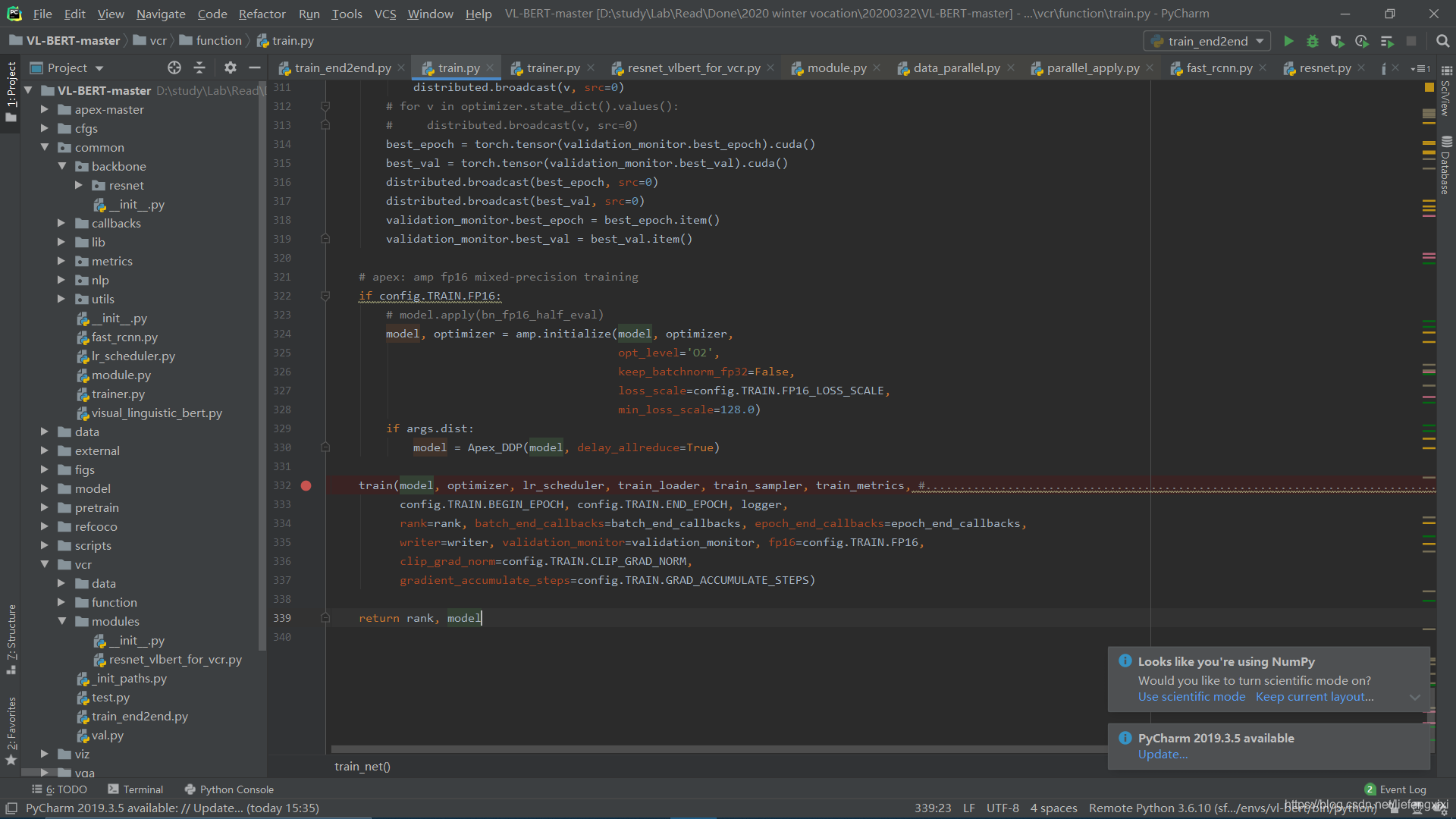Open the Navigate menu
This screenshot has height=819, width=1456.
(161, 14)
